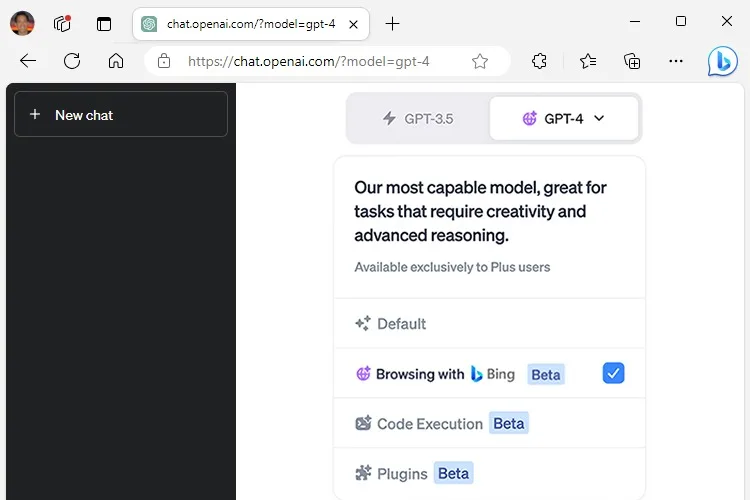Open the browser Extensions puzzle icon
Viewport: 750px width, 500px height.
(x=539, y=61)
